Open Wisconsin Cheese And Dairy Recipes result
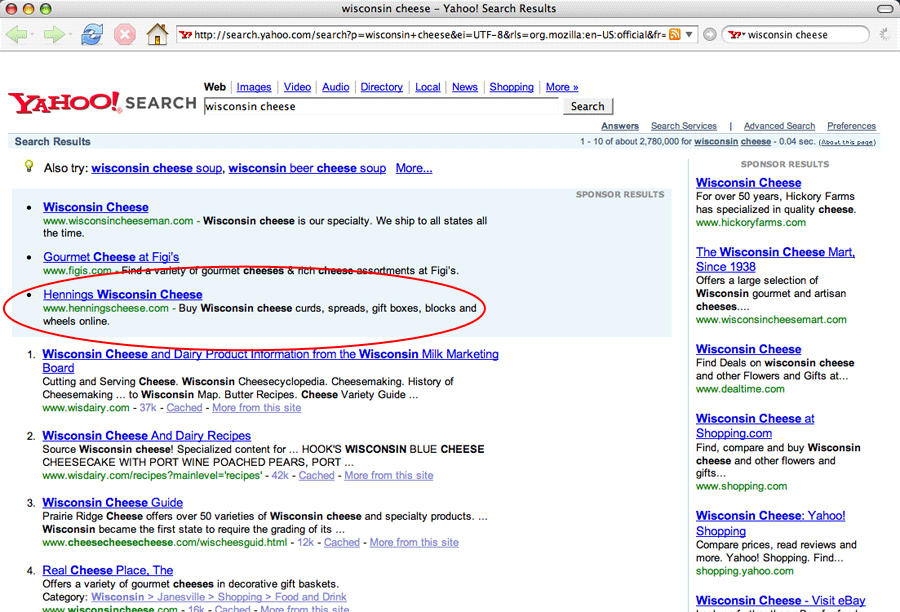Viewport: 900px width, 612px height. pyautogui.click(x=147, y=436)
